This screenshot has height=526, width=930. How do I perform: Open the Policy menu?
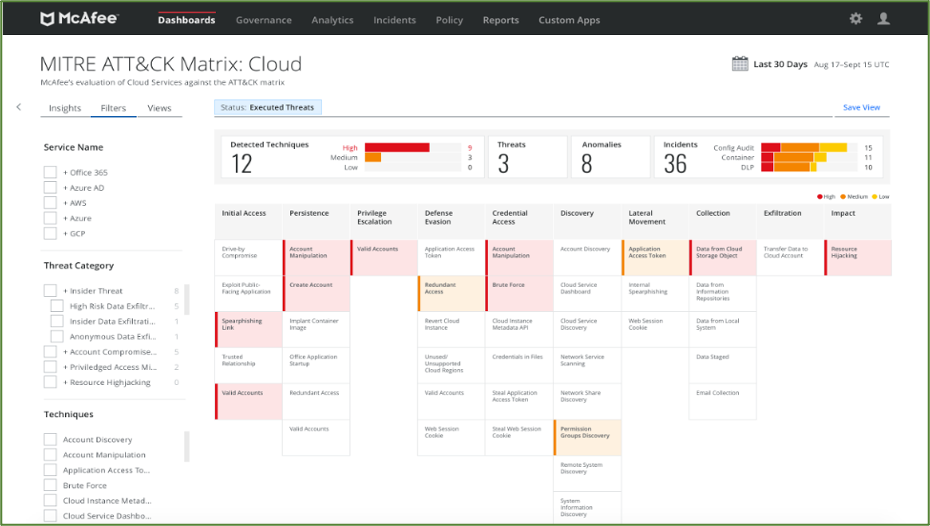coord(449,20)
